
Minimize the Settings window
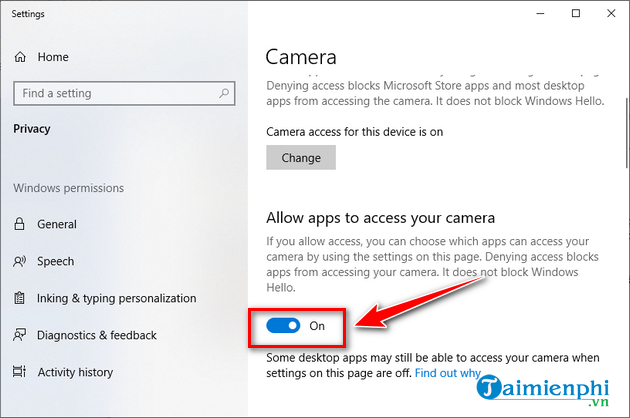(540, 13)
